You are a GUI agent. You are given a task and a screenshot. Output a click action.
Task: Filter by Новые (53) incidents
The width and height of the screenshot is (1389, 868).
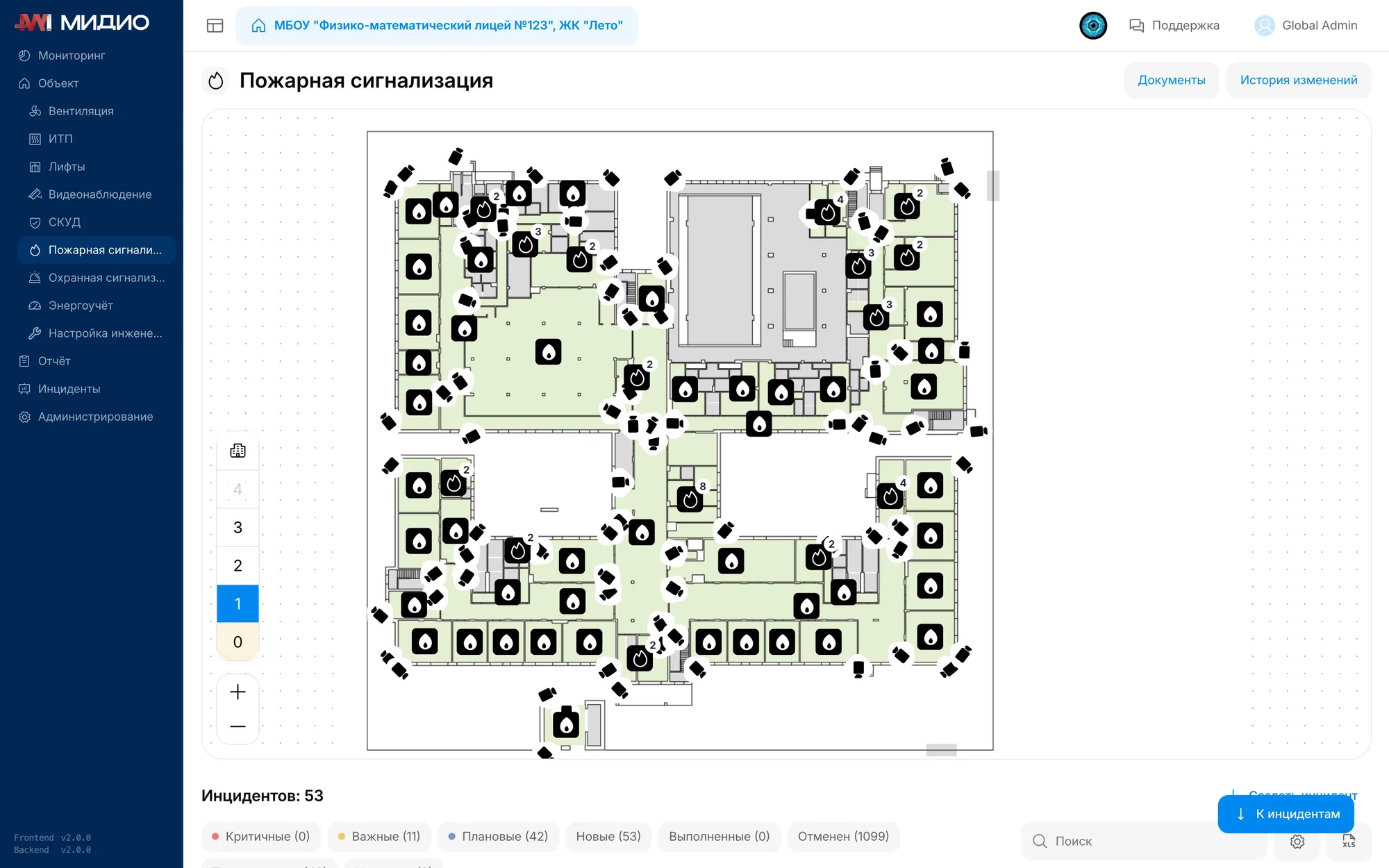[608, 837]
